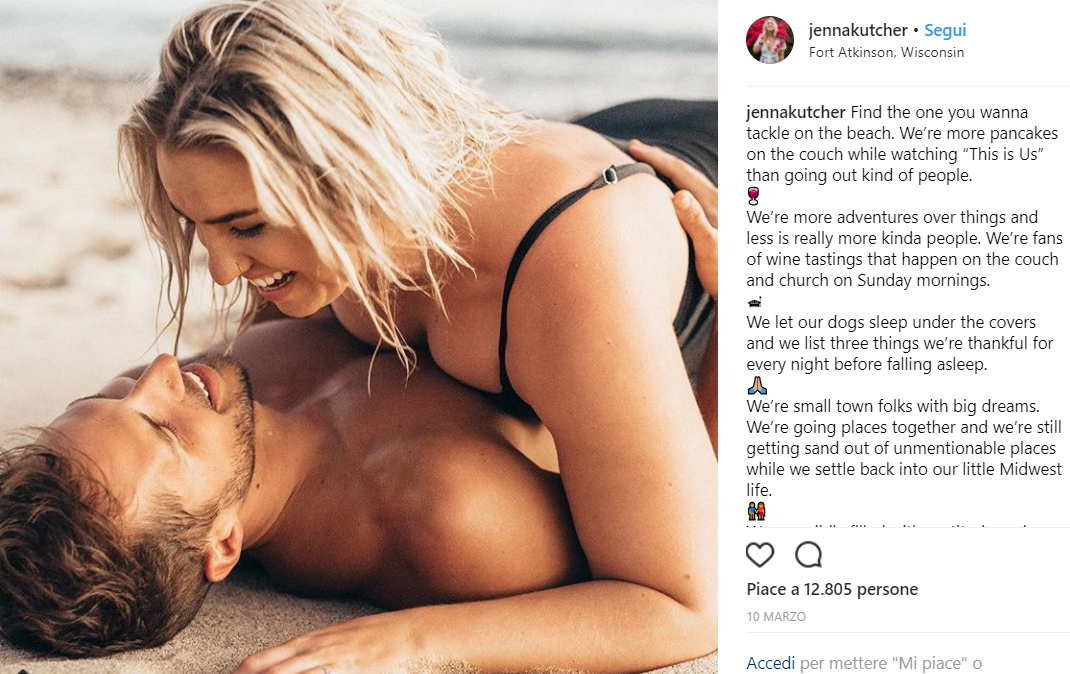The height and width of the screenshot is (674, 1070).
Task: Click the small couch emoji in caption
Action: click(x=754, y=302)
